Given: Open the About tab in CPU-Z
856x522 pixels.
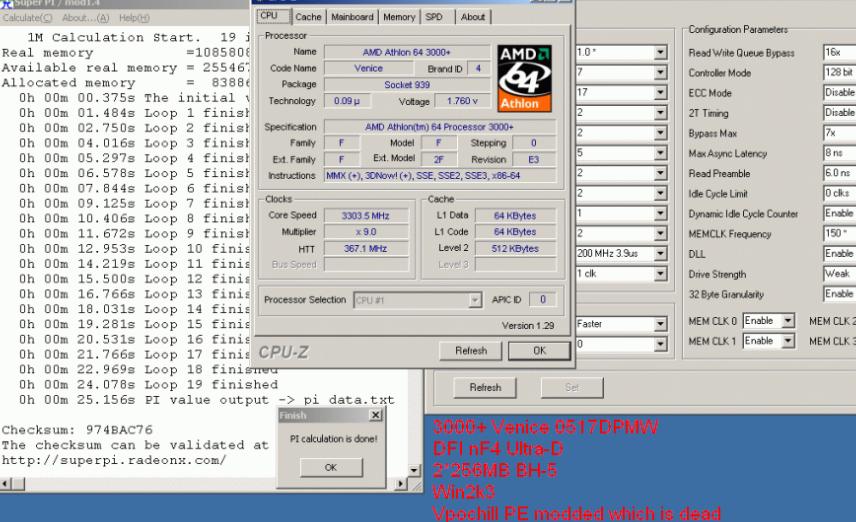Looking at the screenshot, I should [x=473, y=17].
